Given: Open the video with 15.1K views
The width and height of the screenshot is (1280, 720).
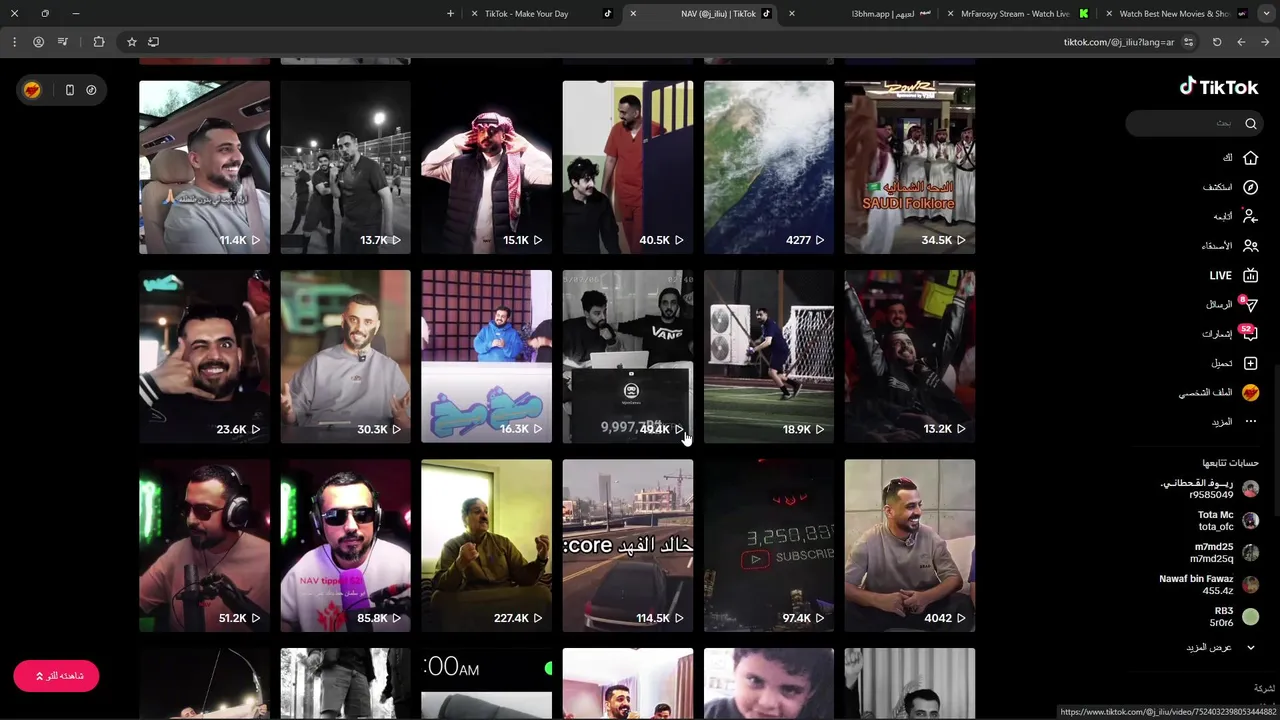Looking at the screenshot, I should click(x=486, y=167).
